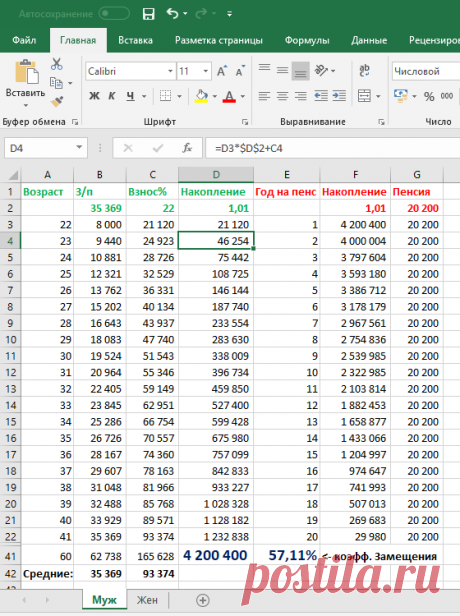
Task: Apply bold with the Ж button
Action: tap(94, 96)
